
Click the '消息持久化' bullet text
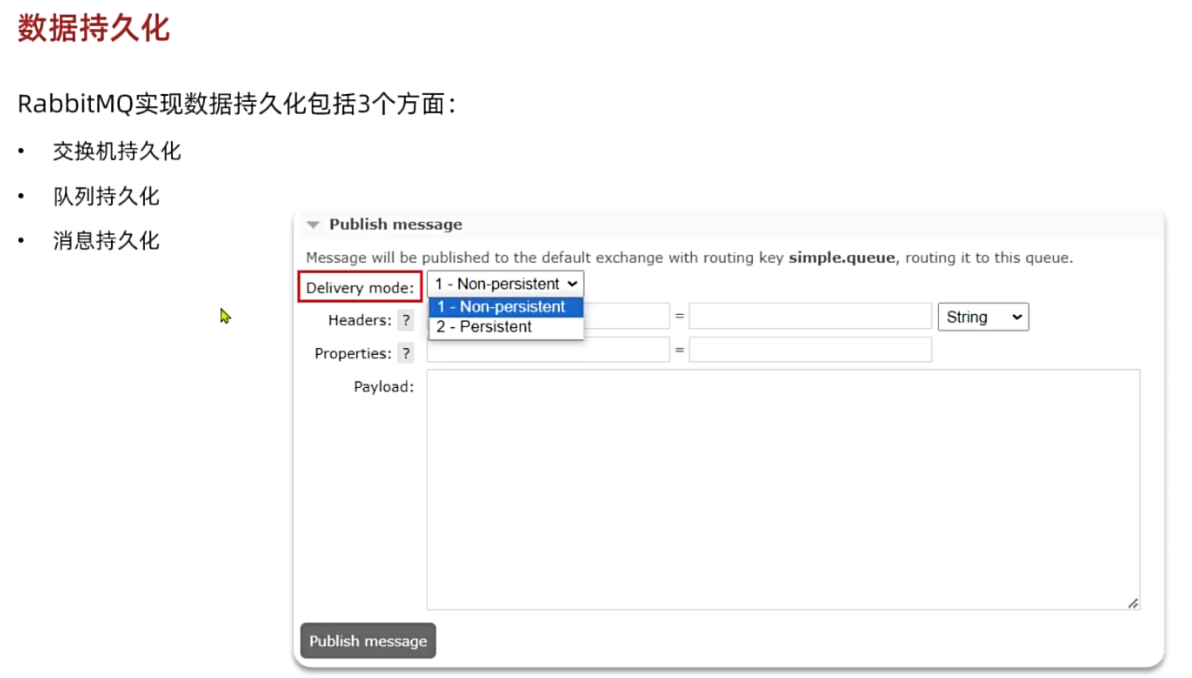pyautogui.click(x=106, y=241)
